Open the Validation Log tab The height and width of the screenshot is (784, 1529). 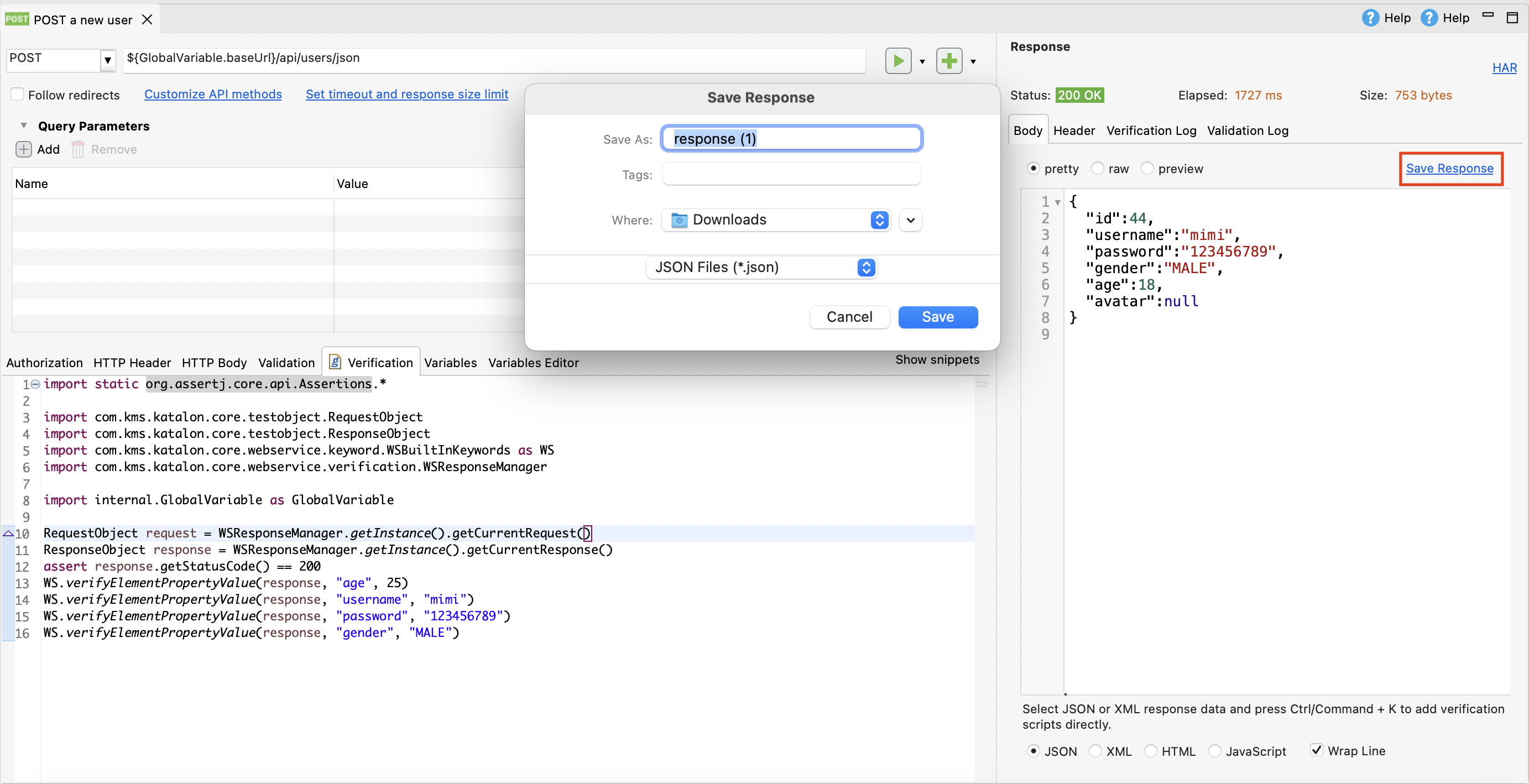coord(1248,130)
